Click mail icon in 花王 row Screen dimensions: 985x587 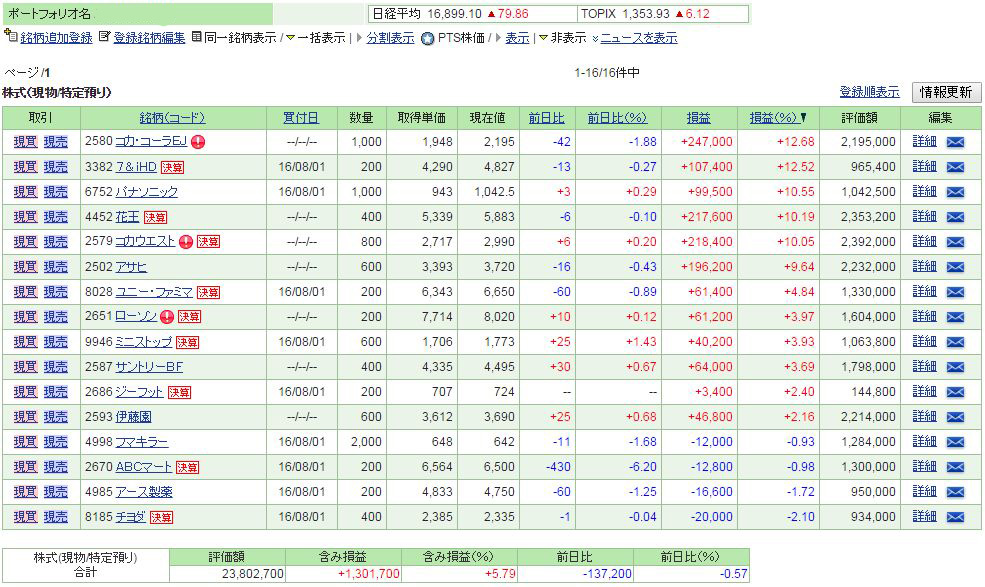pyautogui.click(x=955, y=217)
